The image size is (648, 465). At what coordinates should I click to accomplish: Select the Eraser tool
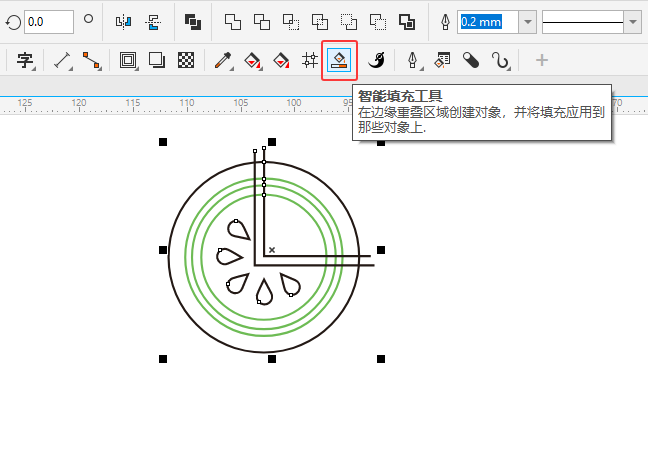[x=471, y=60]
